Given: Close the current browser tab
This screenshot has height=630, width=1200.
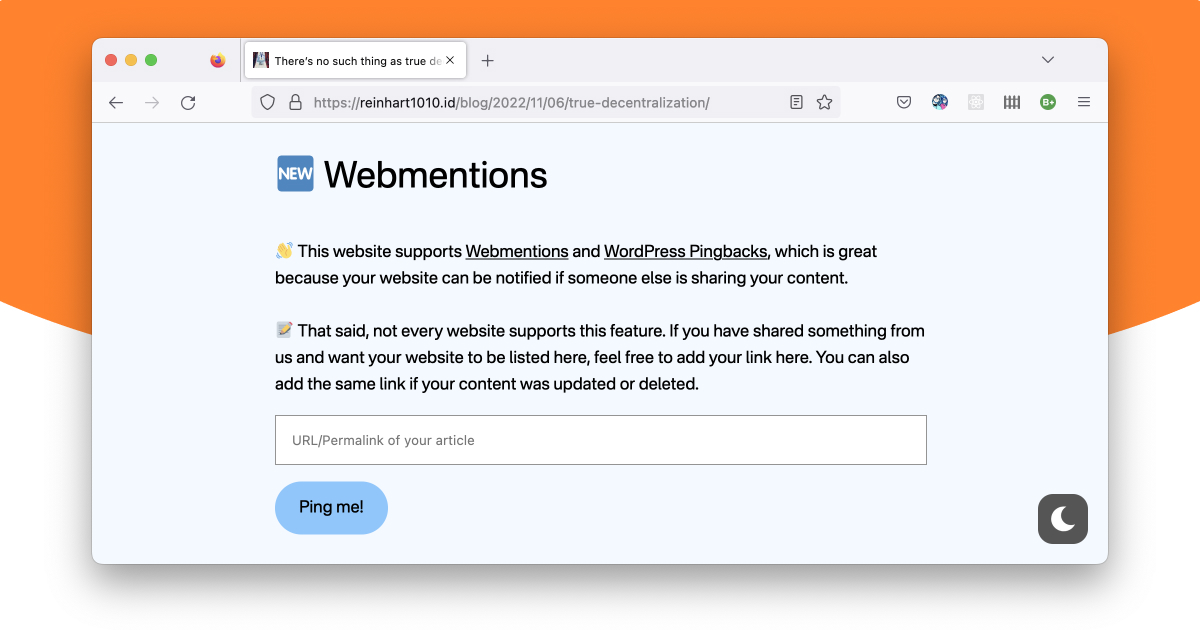Looking at the screenshot, I should click(450, 61).
